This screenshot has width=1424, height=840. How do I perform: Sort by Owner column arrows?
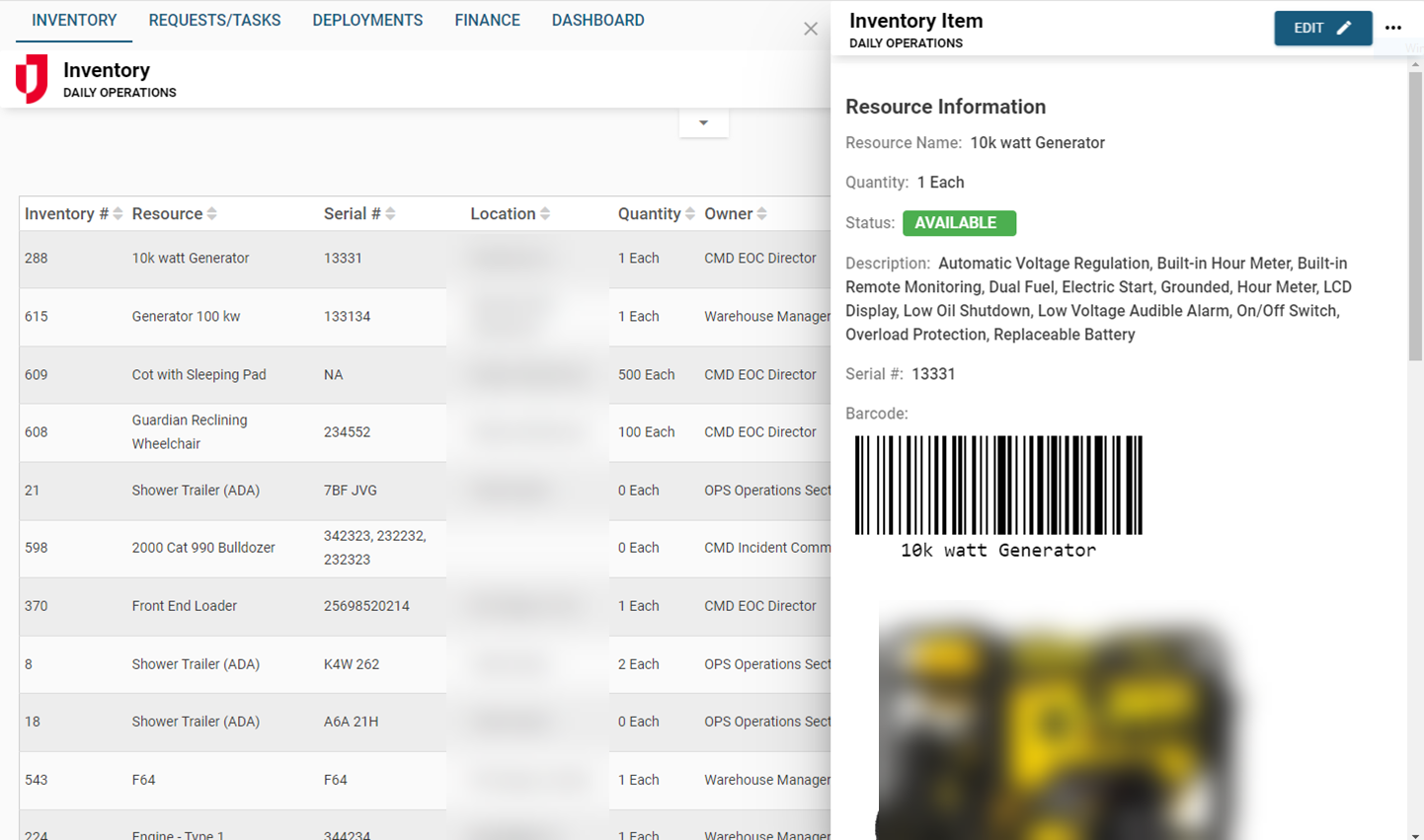[761, 214]
